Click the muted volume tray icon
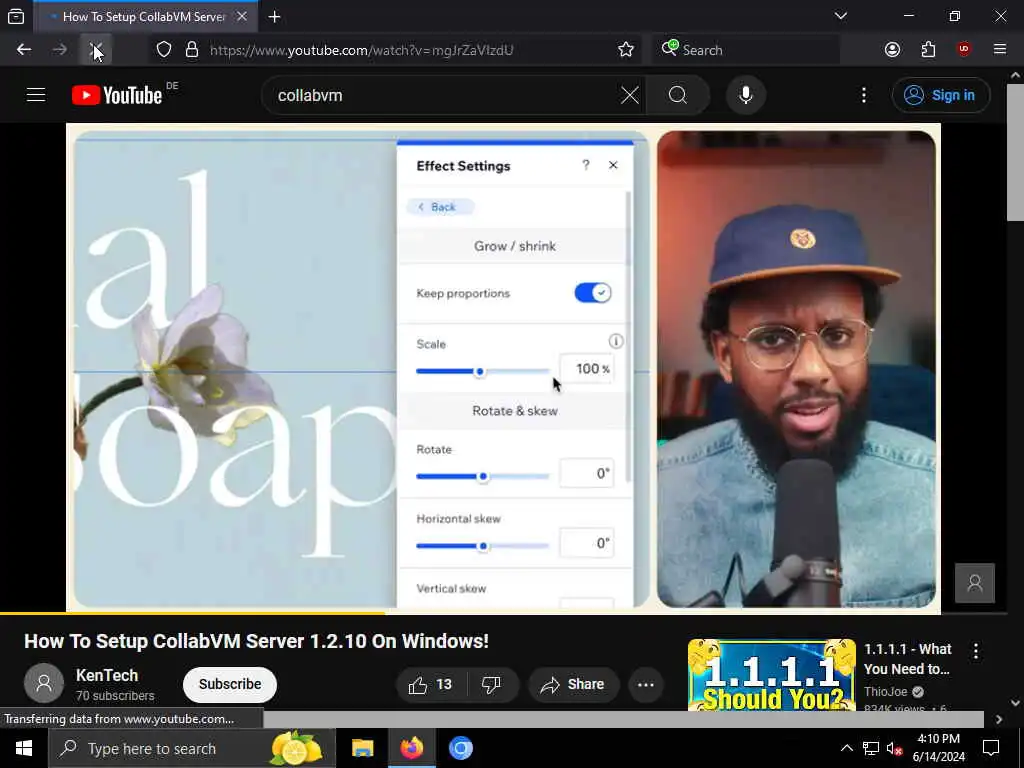 pos(894,748)
